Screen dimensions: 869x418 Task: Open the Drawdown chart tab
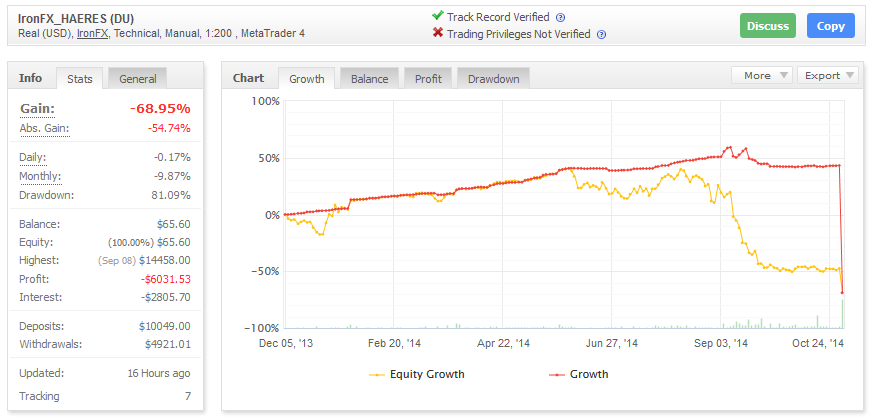click(493, 79)
